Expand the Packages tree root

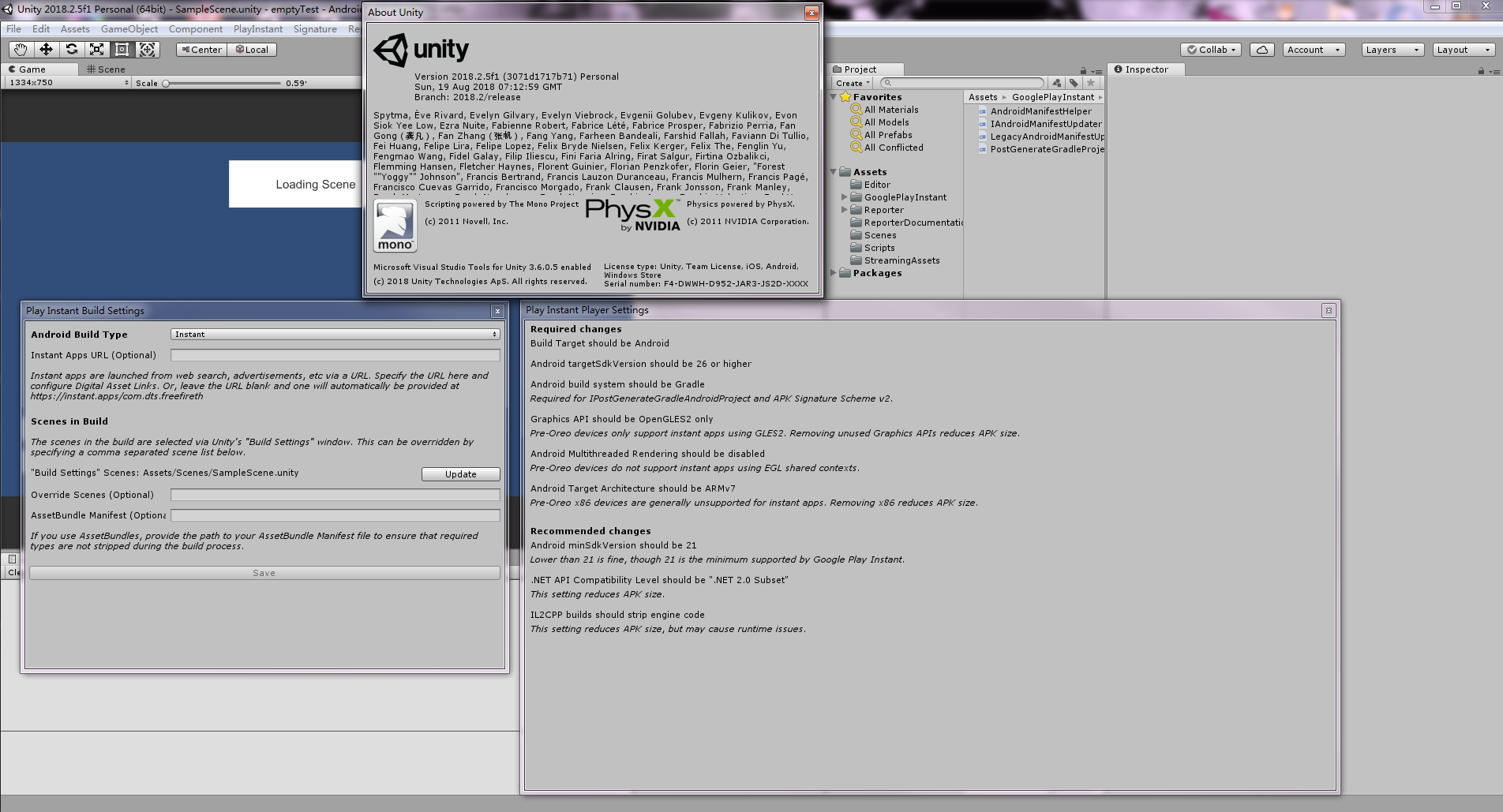[x=834, y=273]
